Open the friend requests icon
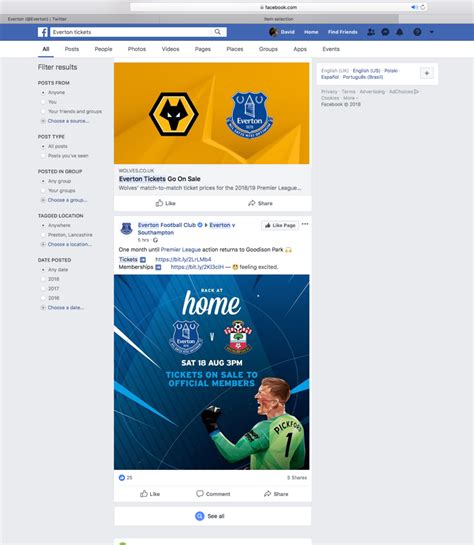The height and width of the screenshot is (545, 474). [371, 32]
